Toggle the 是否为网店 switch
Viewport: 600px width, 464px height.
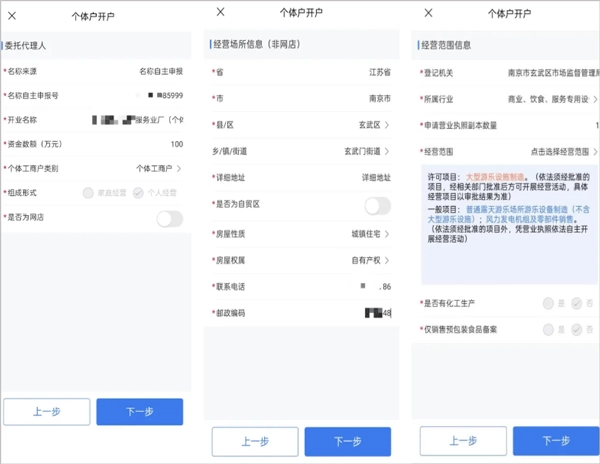tap(169, 217)
